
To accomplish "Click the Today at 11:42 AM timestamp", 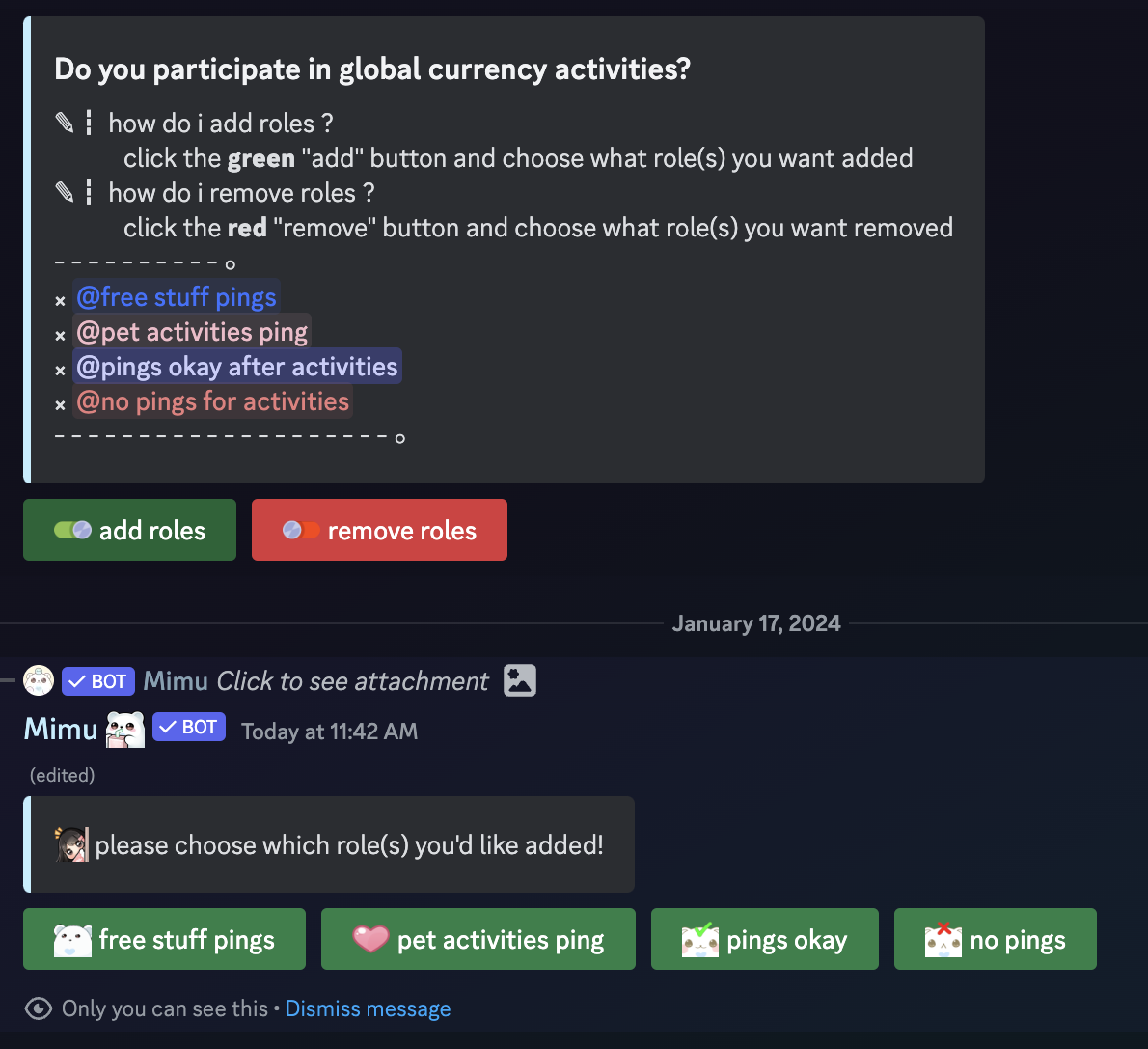I will (x=330, y=732).
